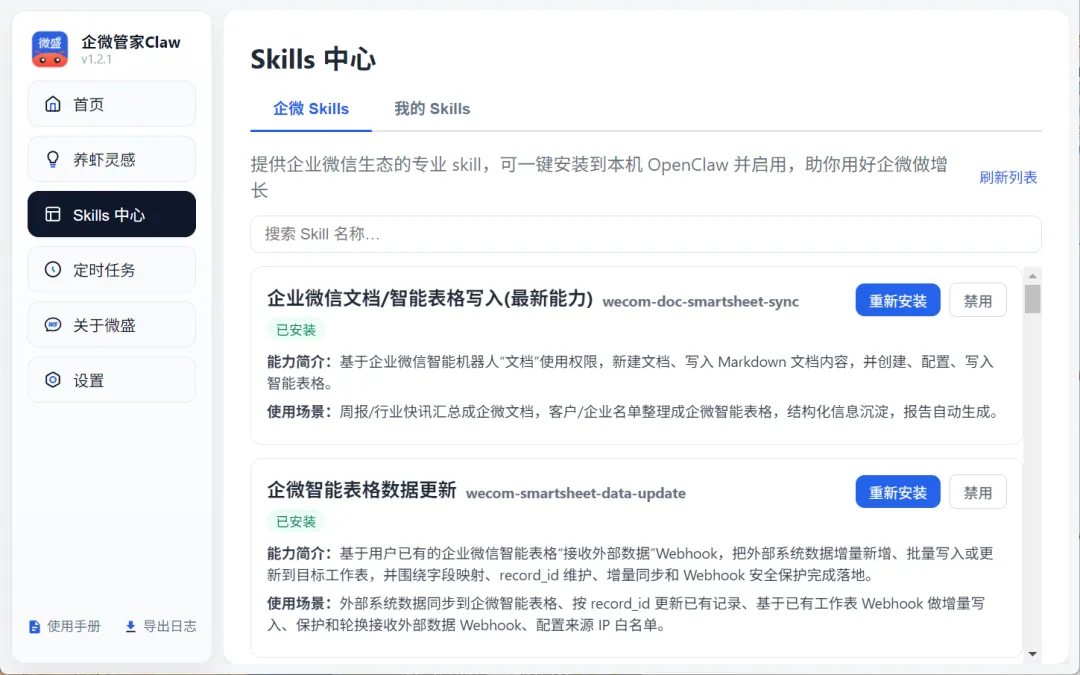Click the clock icon for 定时任务
The width and height of the screenshot is (1080, 675).
click(53, 269)
